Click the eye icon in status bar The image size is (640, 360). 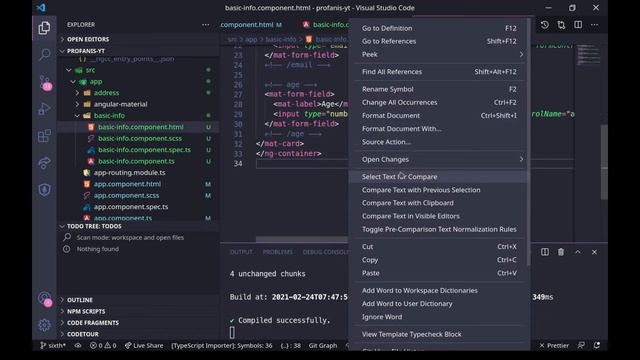[x=78, y=345]
